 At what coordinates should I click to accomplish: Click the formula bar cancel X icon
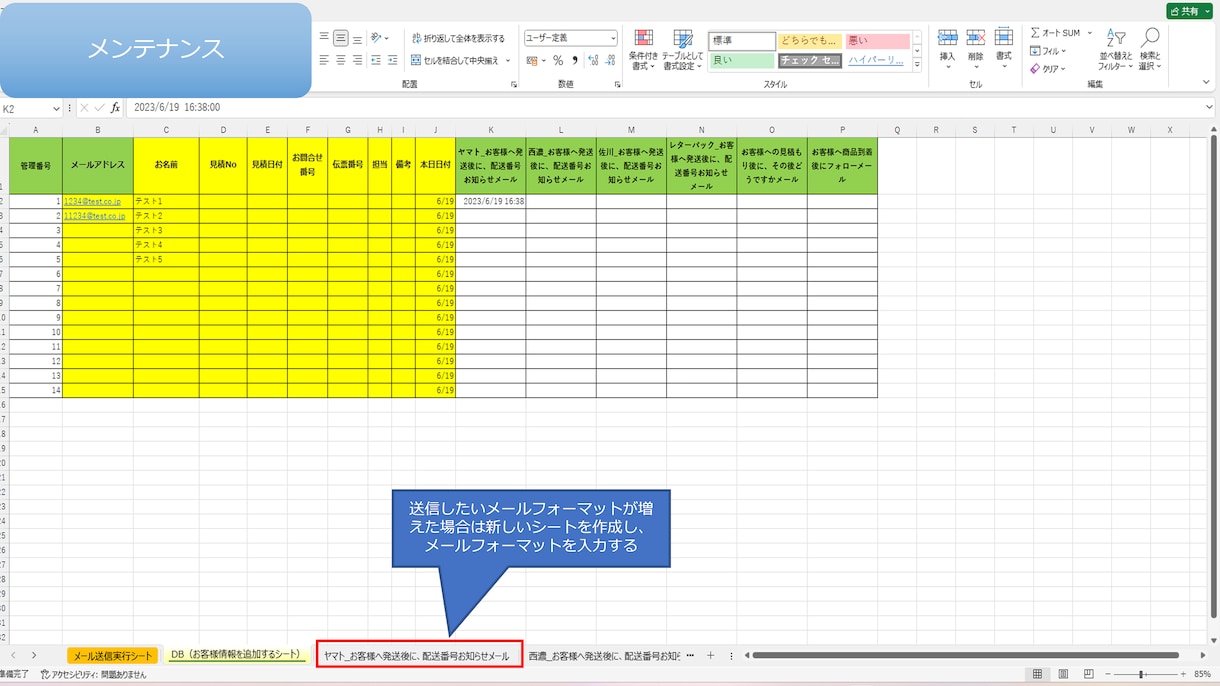coord(84,108)
